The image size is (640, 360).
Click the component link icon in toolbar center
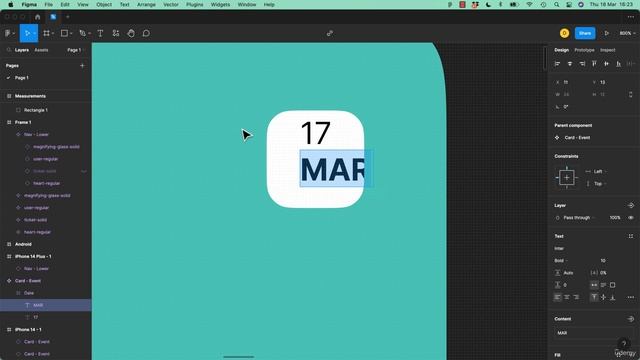point(330,33)
